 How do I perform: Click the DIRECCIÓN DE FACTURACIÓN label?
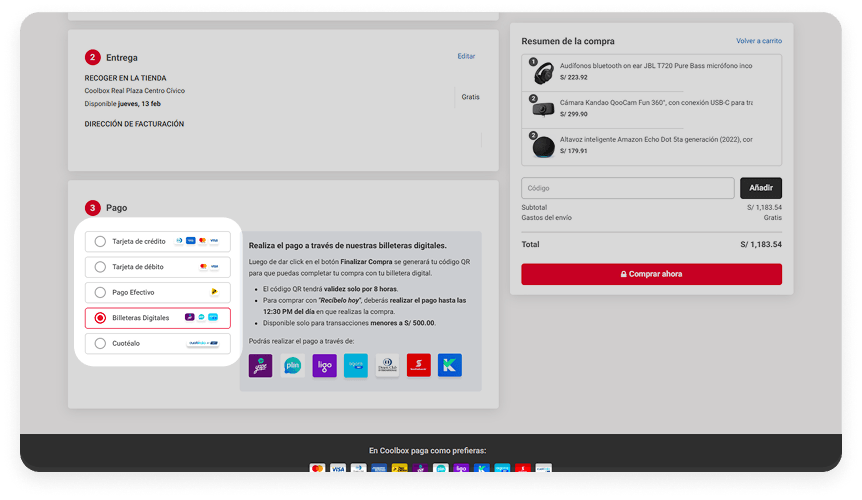[134, 124]
